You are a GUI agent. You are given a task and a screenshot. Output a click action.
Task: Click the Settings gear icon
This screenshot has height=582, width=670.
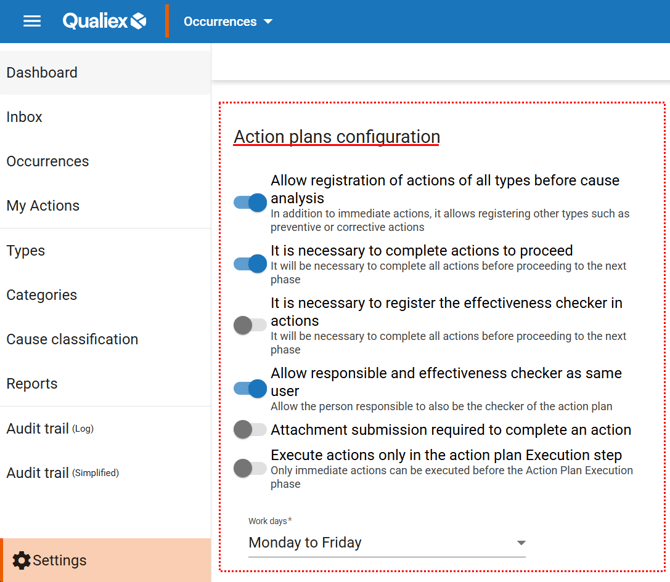point(21,561)
